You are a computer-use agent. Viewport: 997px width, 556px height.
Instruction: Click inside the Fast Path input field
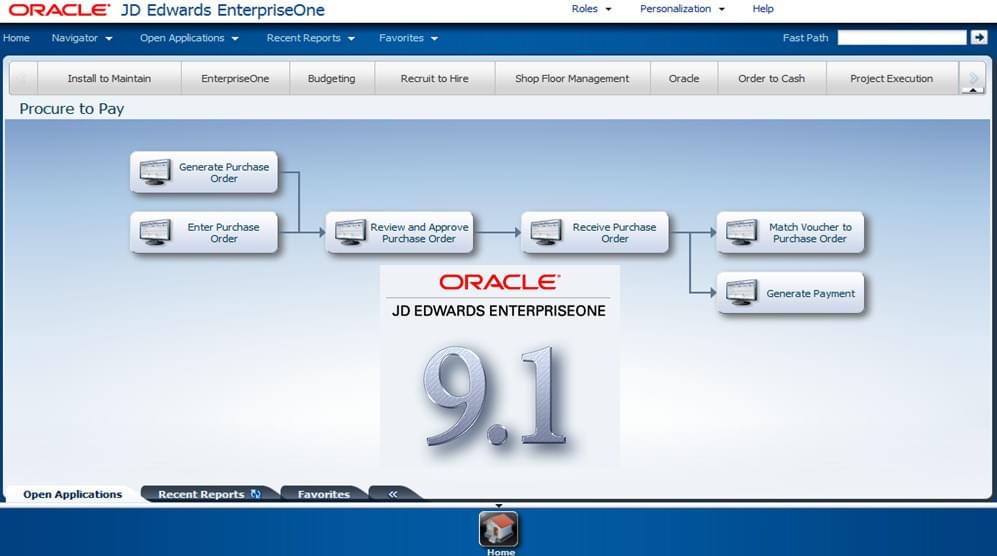click(x=901, y=38)
